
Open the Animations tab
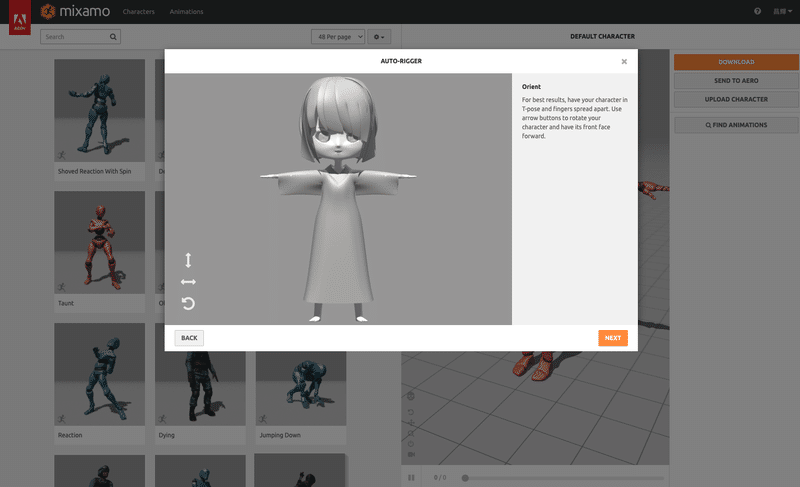(186, 12)
